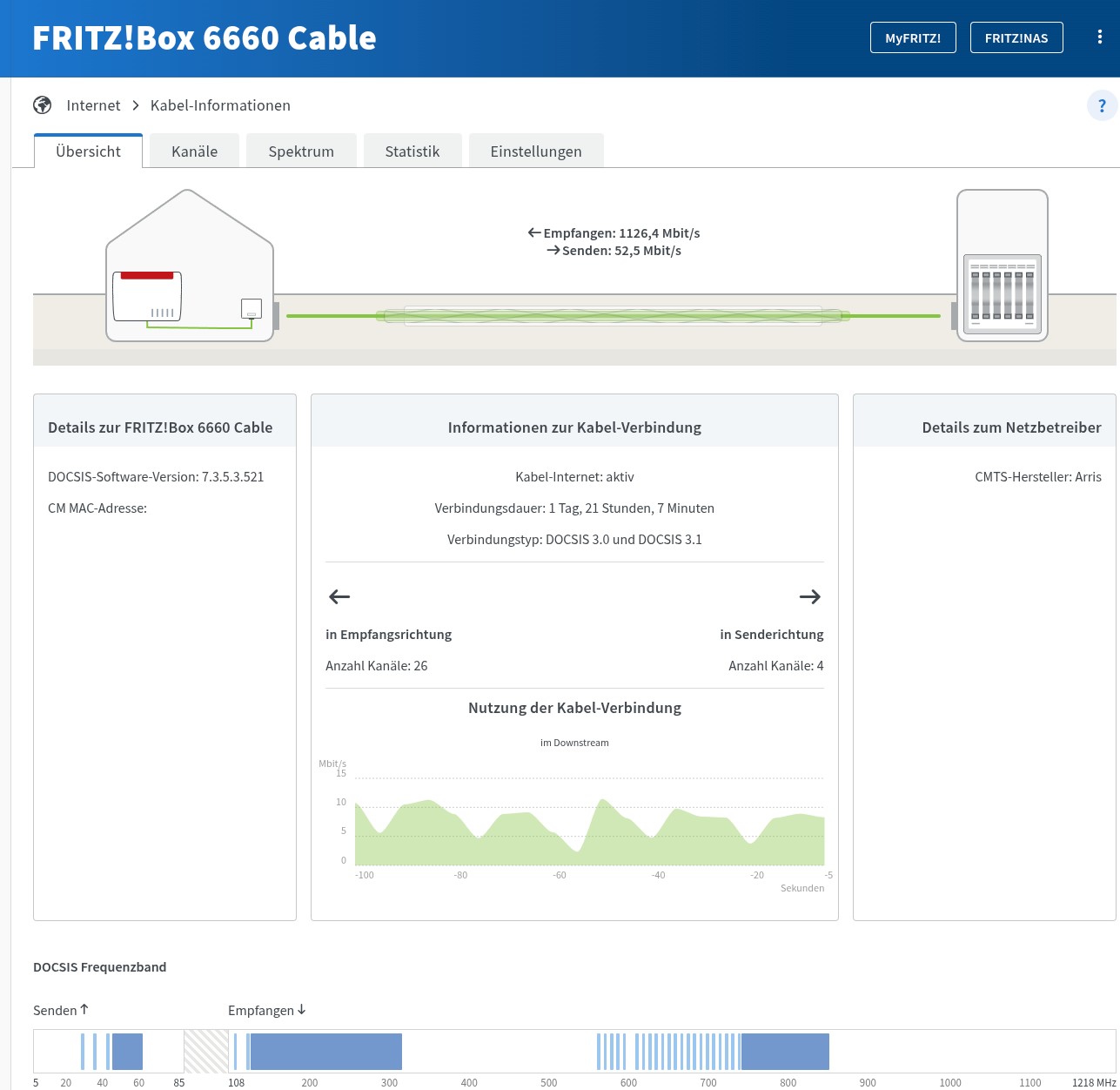Click the right arrow above Senderichtung

[x=810, y=596]
